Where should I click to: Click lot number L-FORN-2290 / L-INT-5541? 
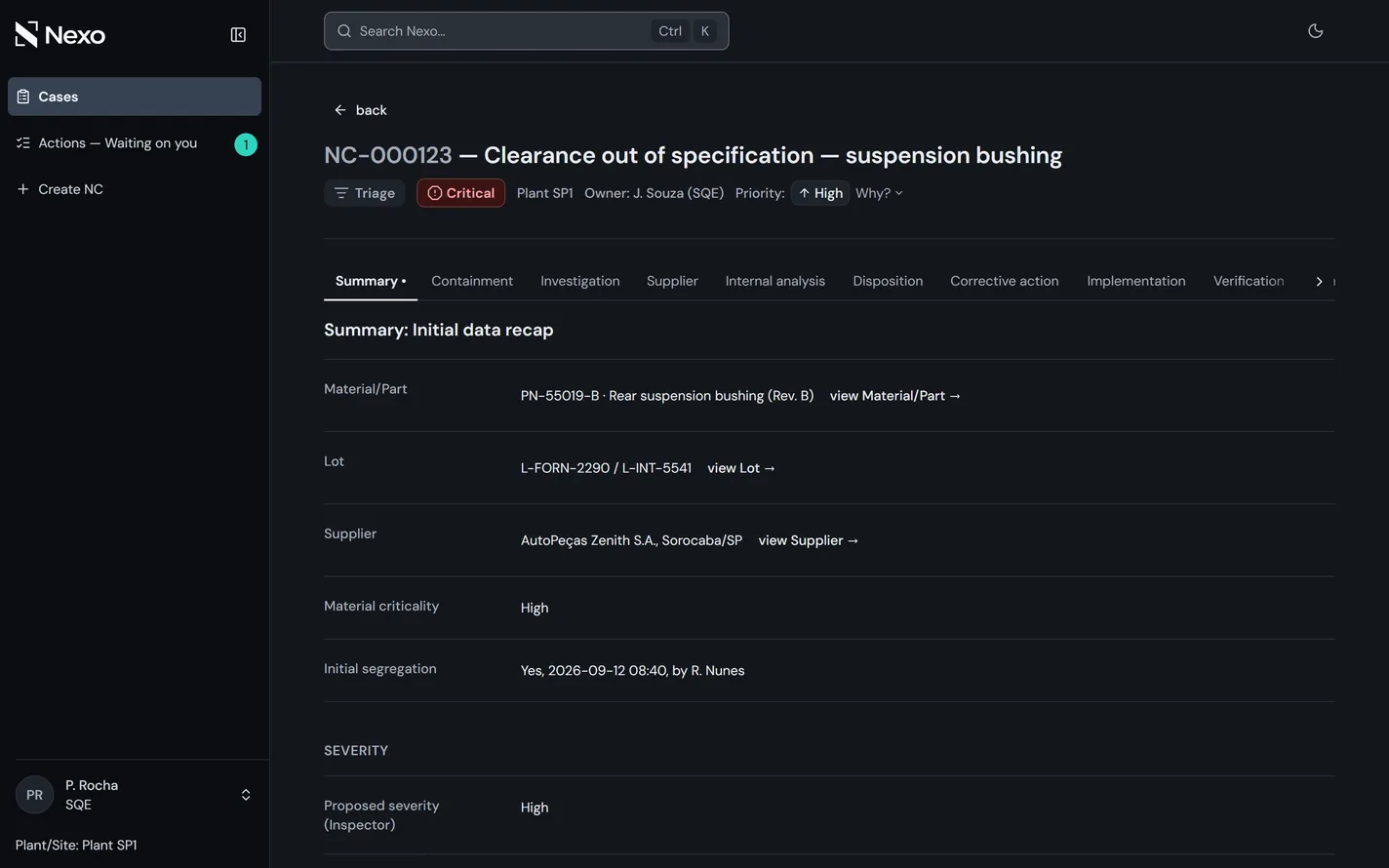(x=607, y=468)
